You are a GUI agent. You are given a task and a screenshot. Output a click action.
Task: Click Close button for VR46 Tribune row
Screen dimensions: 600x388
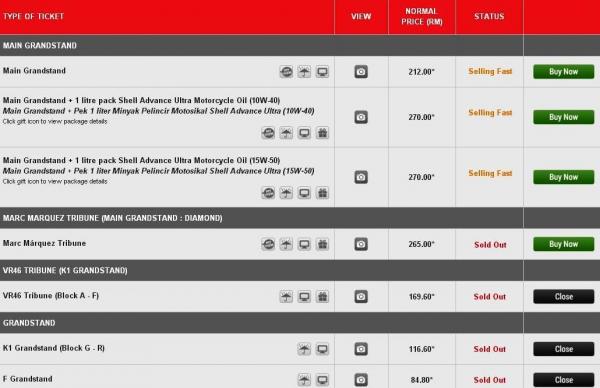[x=564, y=297]
